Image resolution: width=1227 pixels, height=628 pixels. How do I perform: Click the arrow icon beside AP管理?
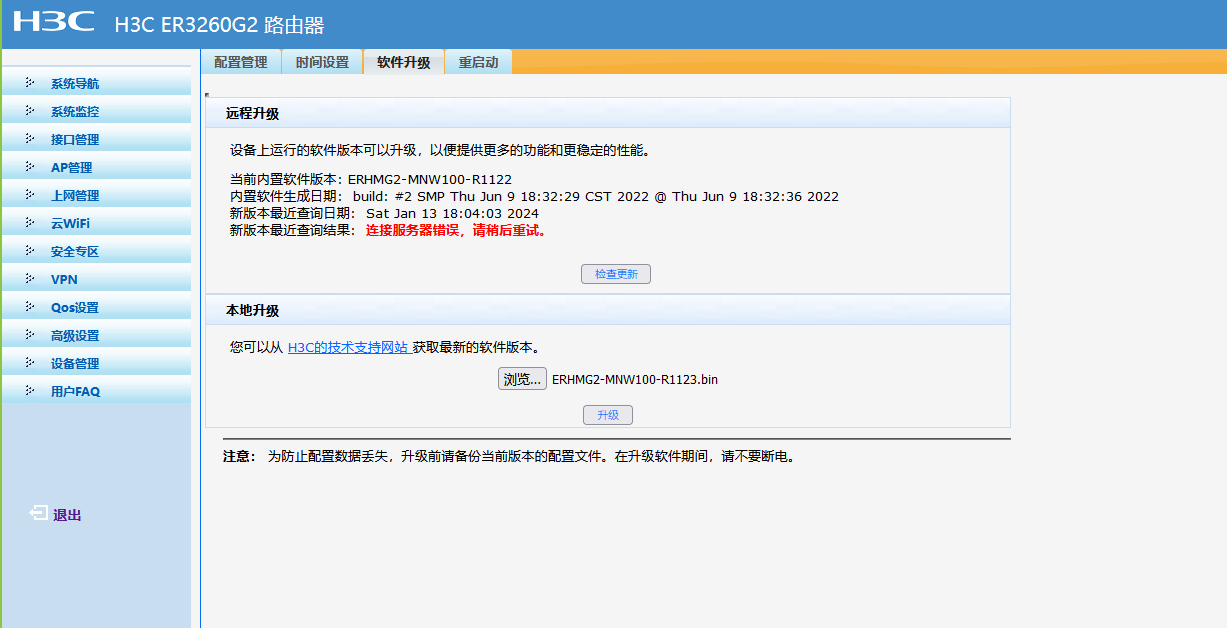(x=30, y=167)
